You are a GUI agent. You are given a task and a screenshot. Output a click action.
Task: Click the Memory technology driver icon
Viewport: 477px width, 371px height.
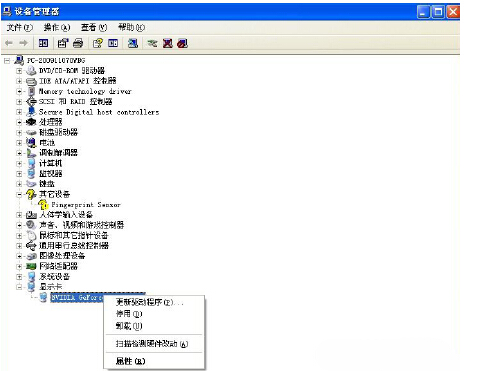31,91
